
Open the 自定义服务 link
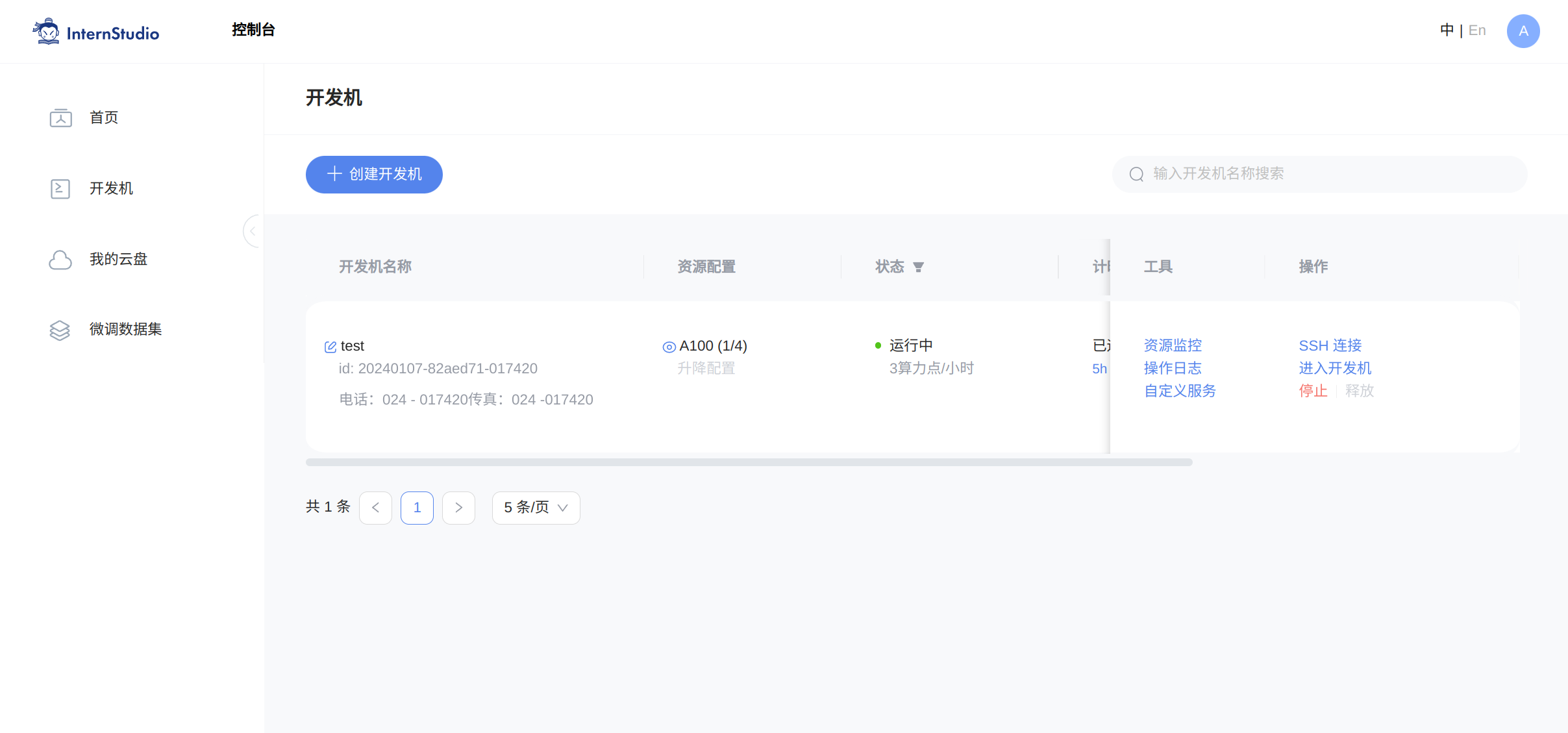pyautogui.click(x=1180, y=391)
